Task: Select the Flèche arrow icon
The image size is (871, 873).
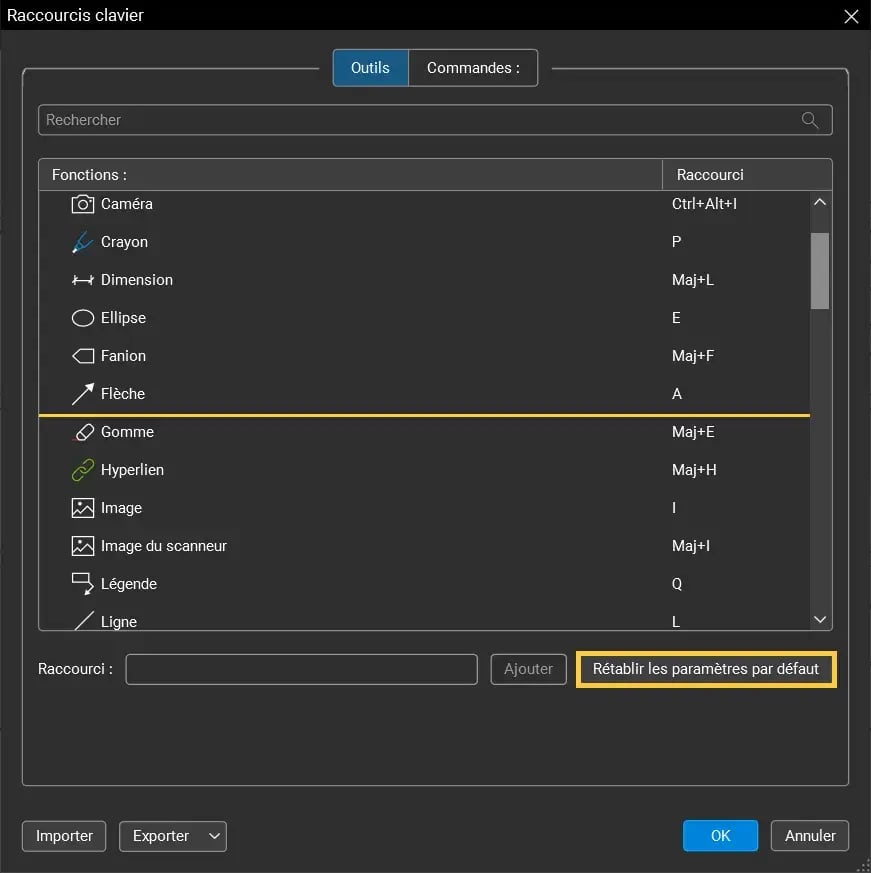Action: (x=81, y=394)
